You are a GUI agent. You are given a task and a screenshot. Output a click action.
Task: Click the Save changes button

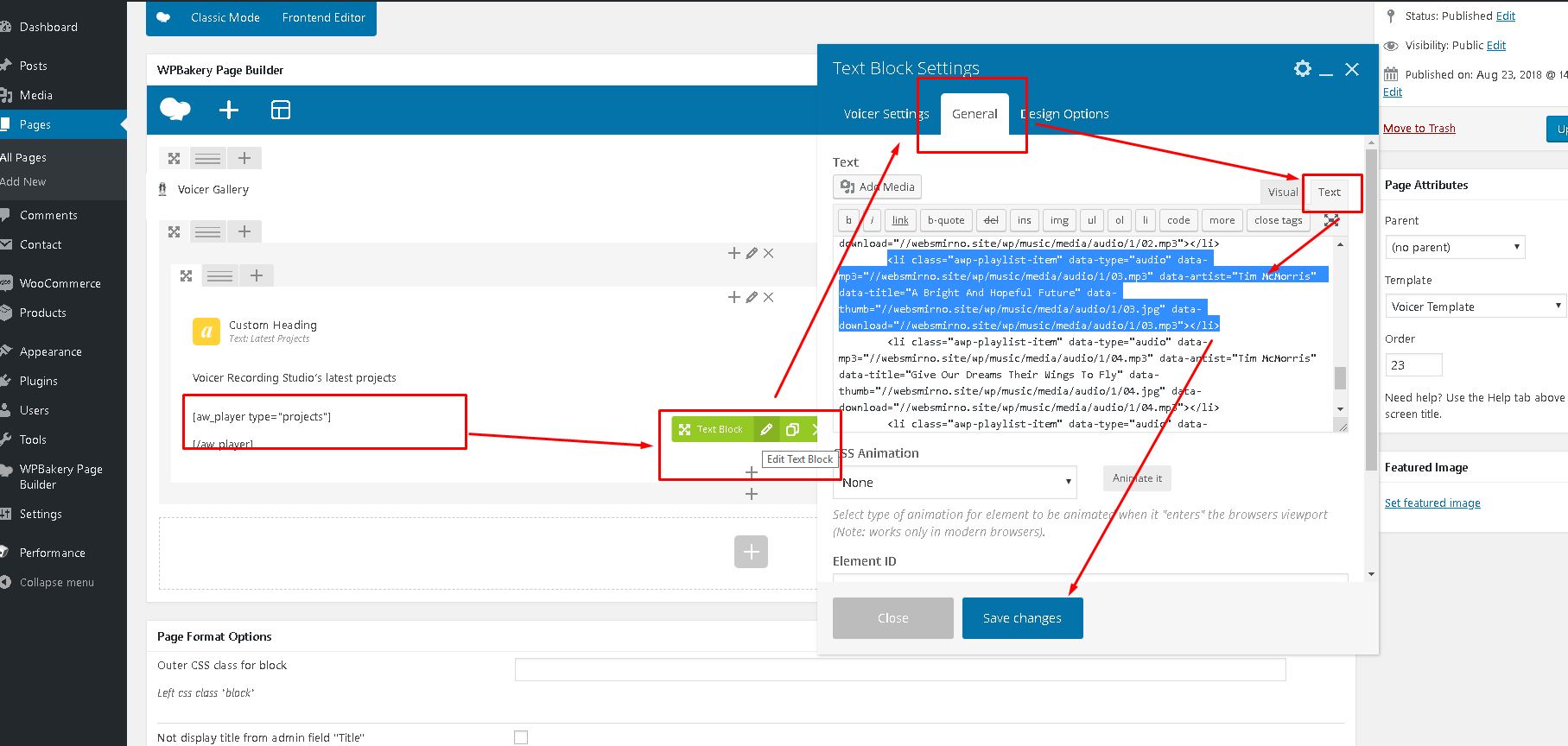(1022, 618)
